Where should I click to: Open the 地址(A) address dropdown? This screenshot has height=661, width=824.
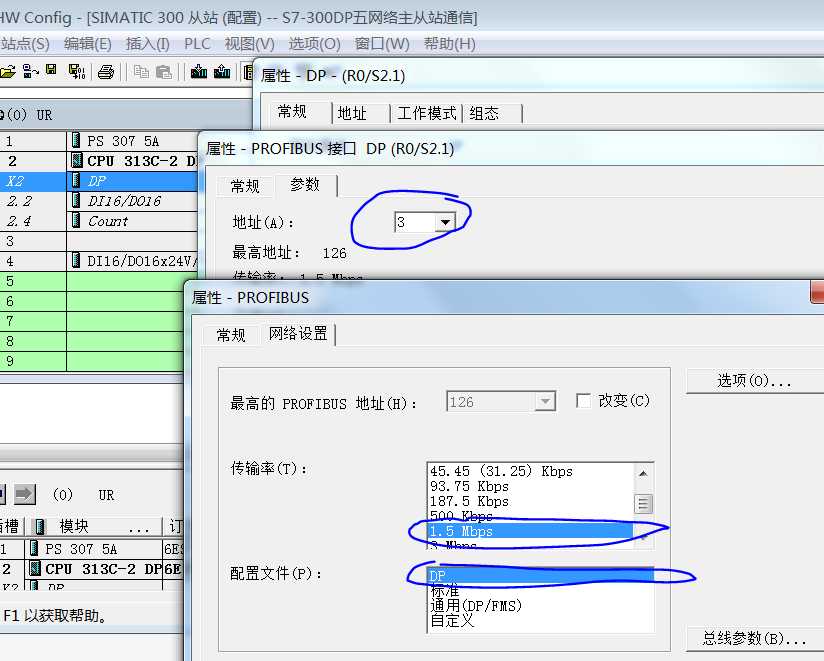pos(445,222)
